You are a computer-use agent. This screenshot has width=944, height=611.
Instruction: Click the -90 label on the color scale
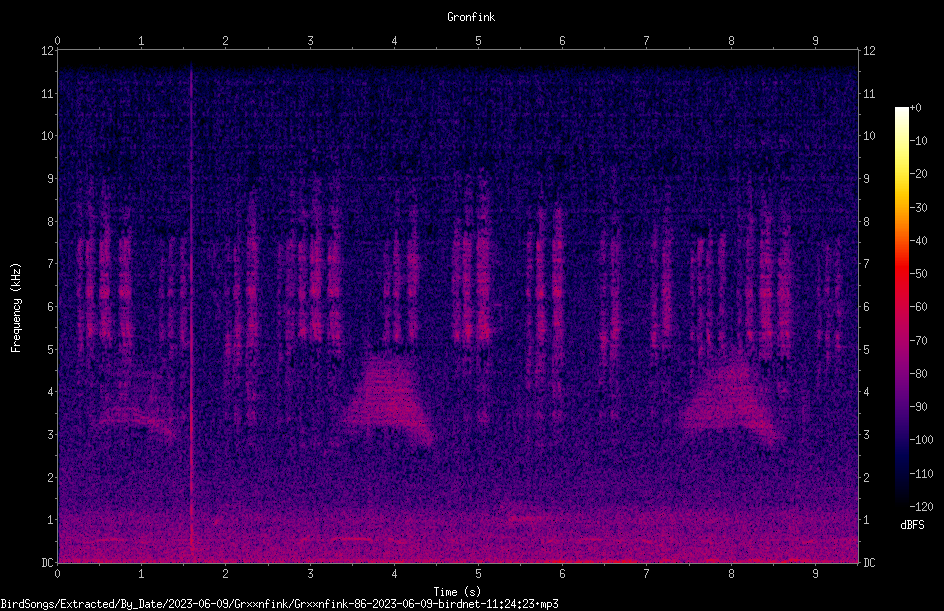pos(918,407)
